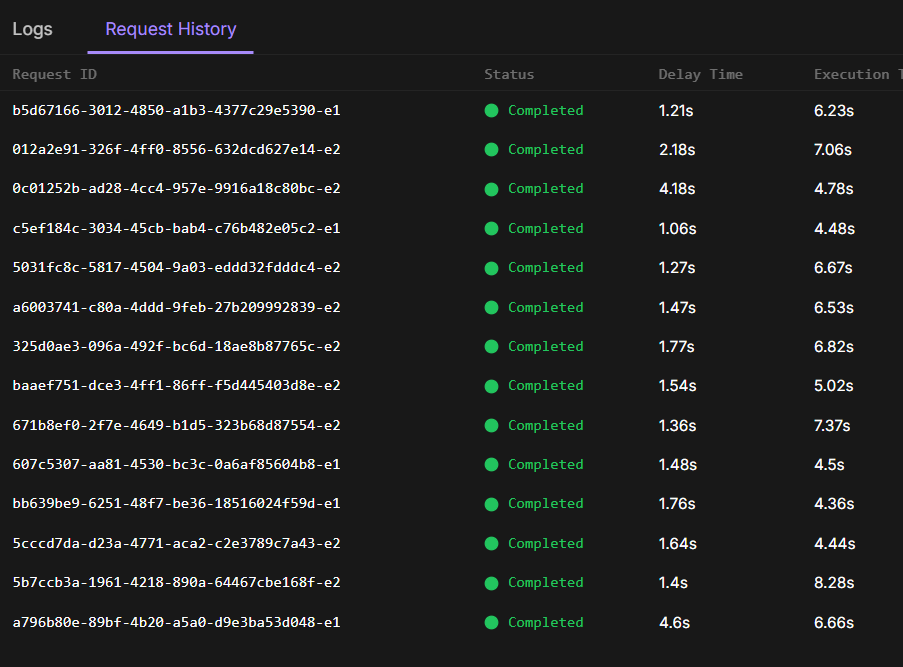
Task: Select the Request History tab
Action: point(171,29)
